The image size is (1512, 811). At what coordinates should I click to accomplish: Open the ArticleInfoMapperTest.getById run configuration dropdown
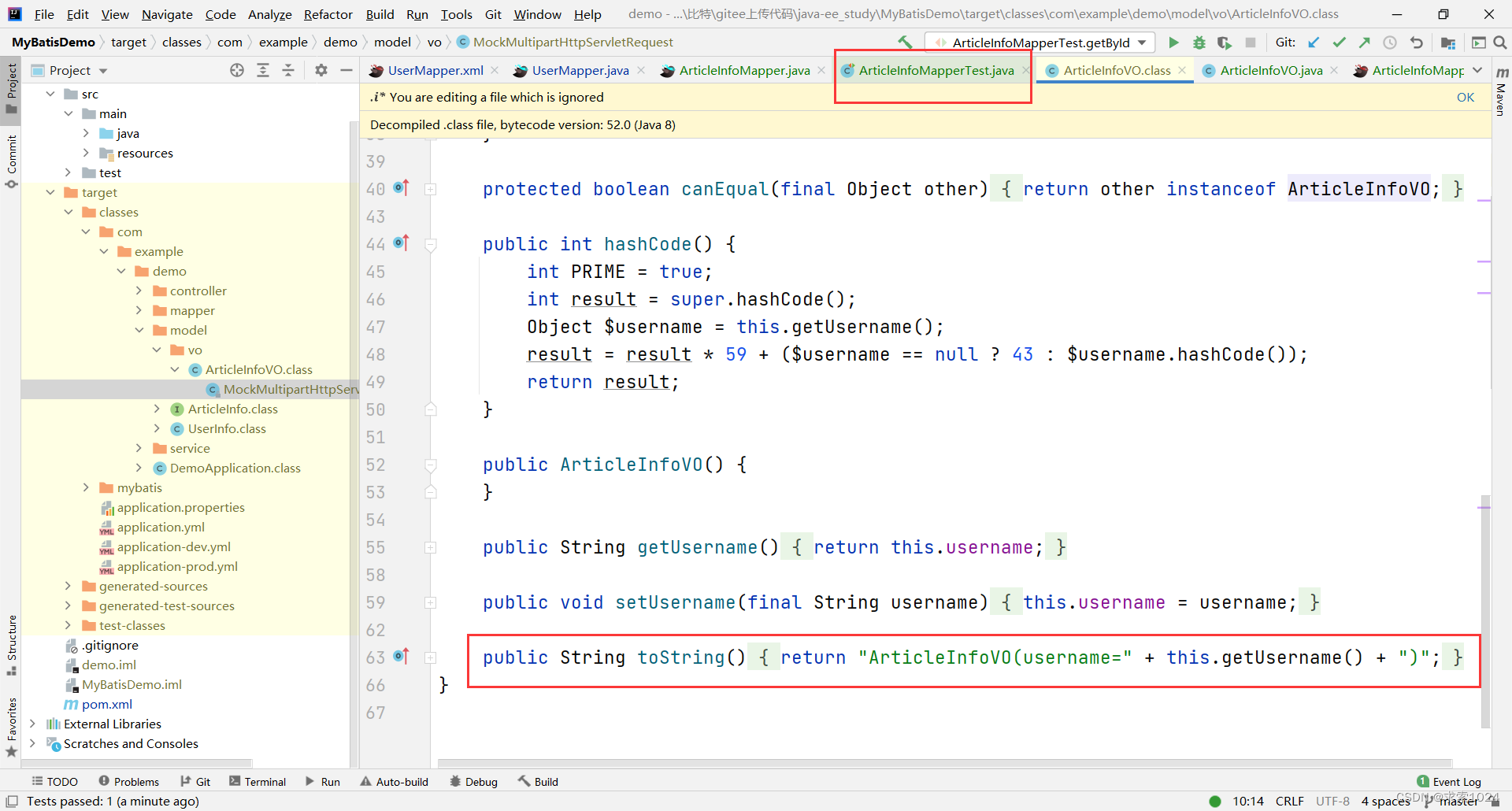click(x=1040, y=43)
